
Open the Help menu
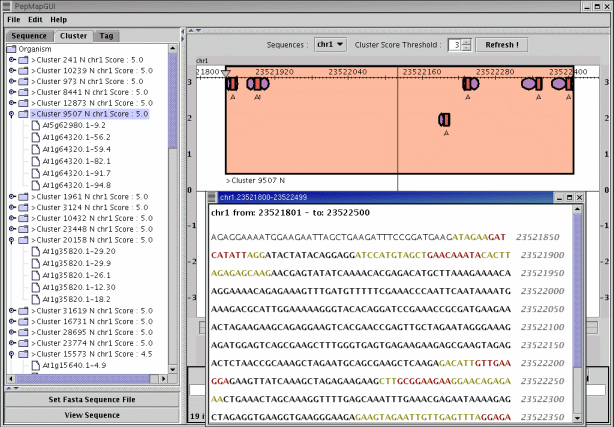click(x=58, y=20)
